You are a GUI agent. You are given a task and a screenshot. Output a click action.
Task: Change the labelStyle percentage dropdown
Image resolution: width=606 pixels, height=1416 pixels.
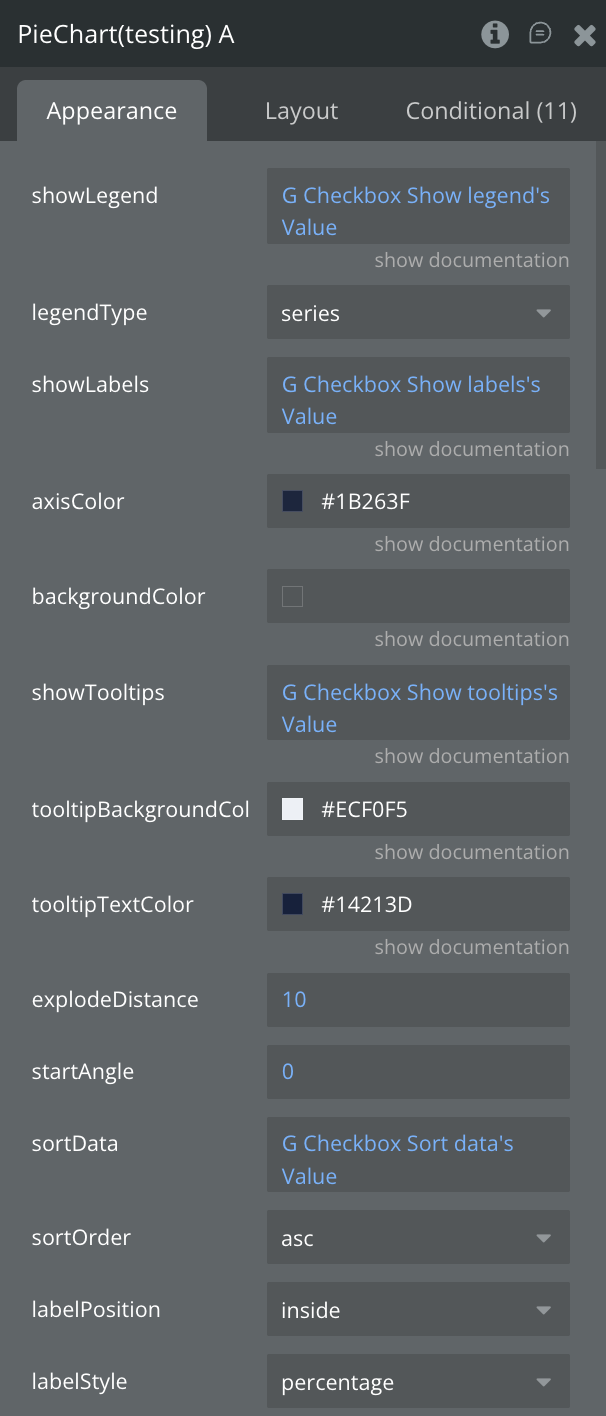point(418,1382)
